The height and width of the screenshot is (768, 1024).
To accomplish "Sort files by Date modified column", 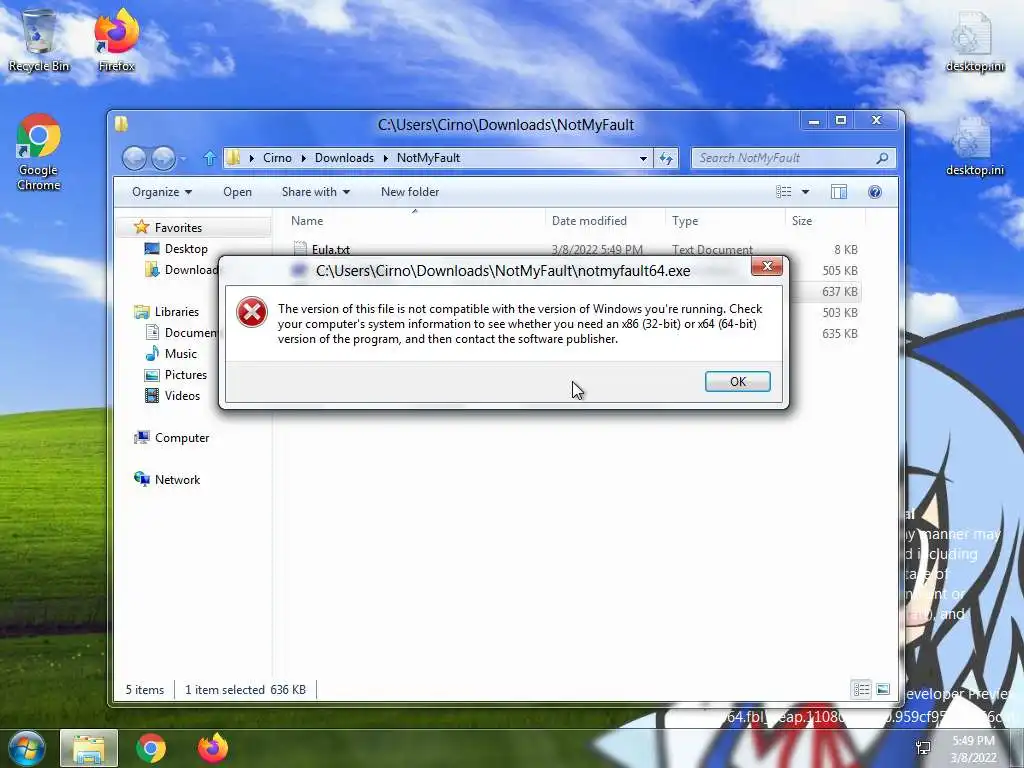I will (x=589, y=221).
